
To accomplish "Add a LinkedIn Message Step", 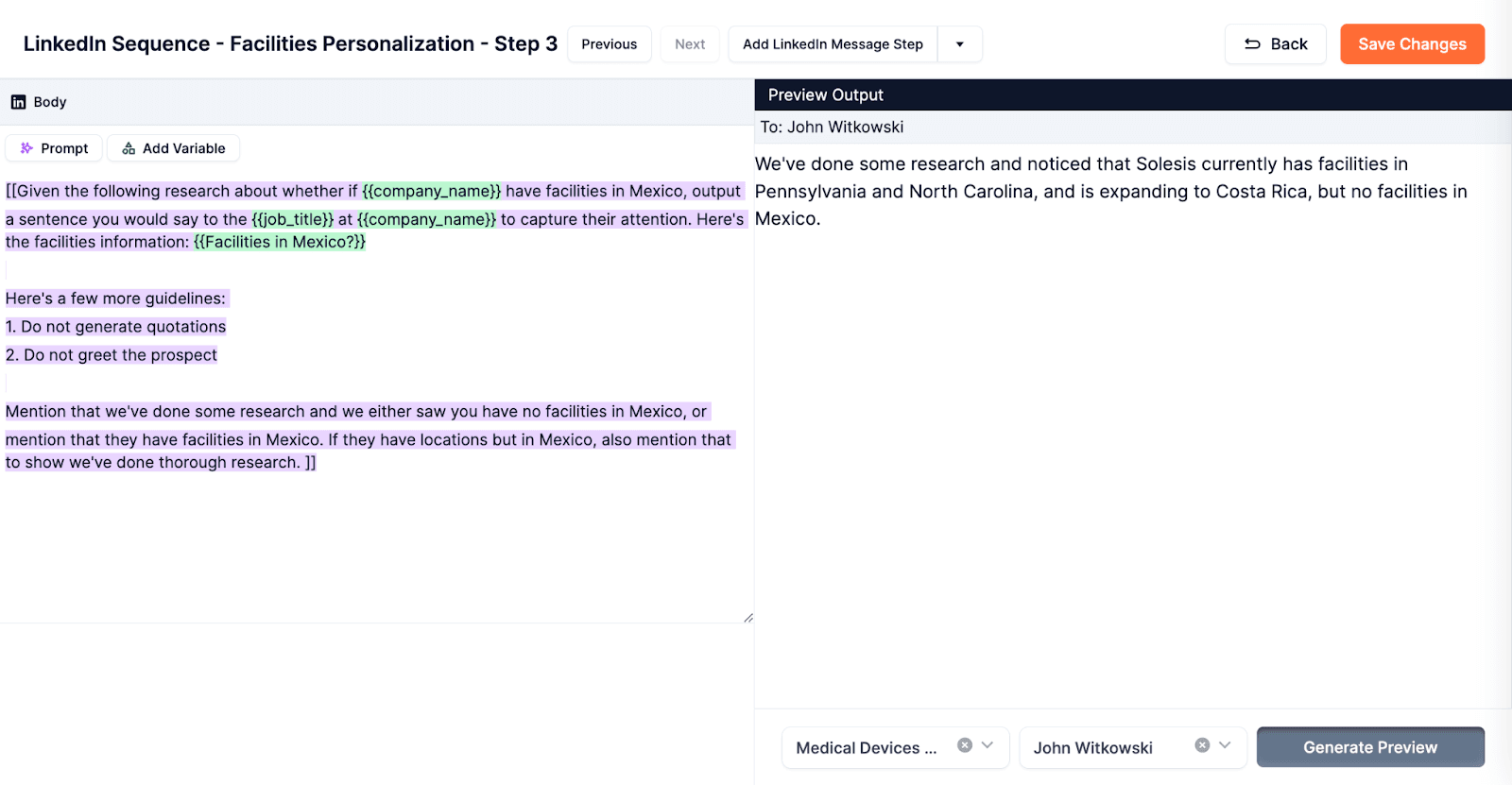I will 833,44.
